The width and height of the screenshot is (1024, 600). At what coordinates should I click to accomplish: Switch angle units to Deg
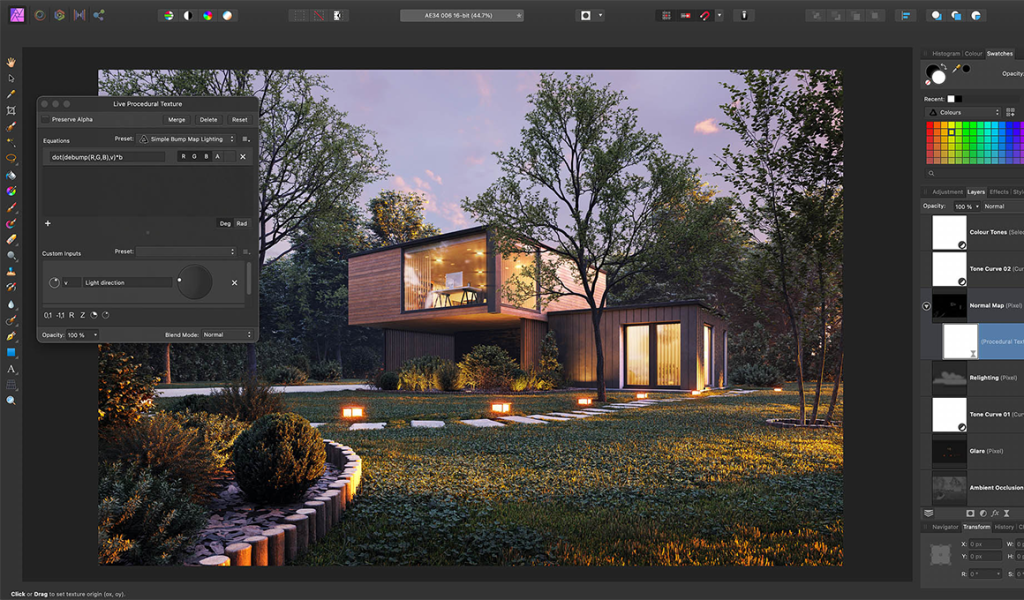[225, 223]
